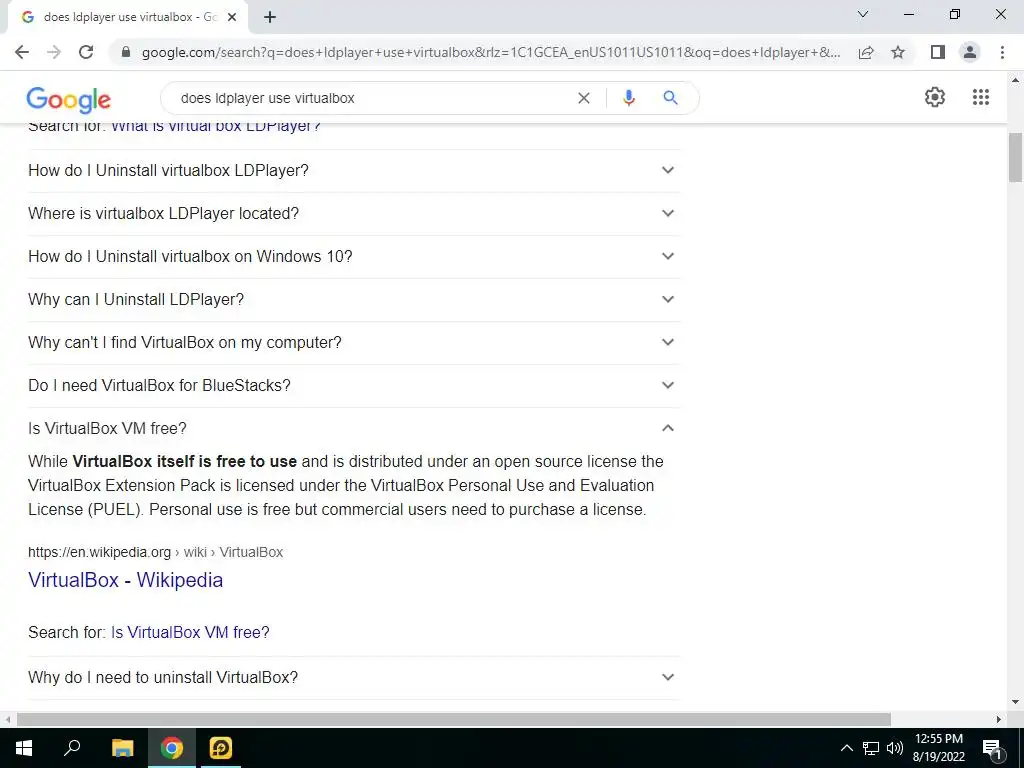The height and width of the screenshot is (768, 1024).
Task: Open a new browser tab
Action: click(x=270, y=17)
